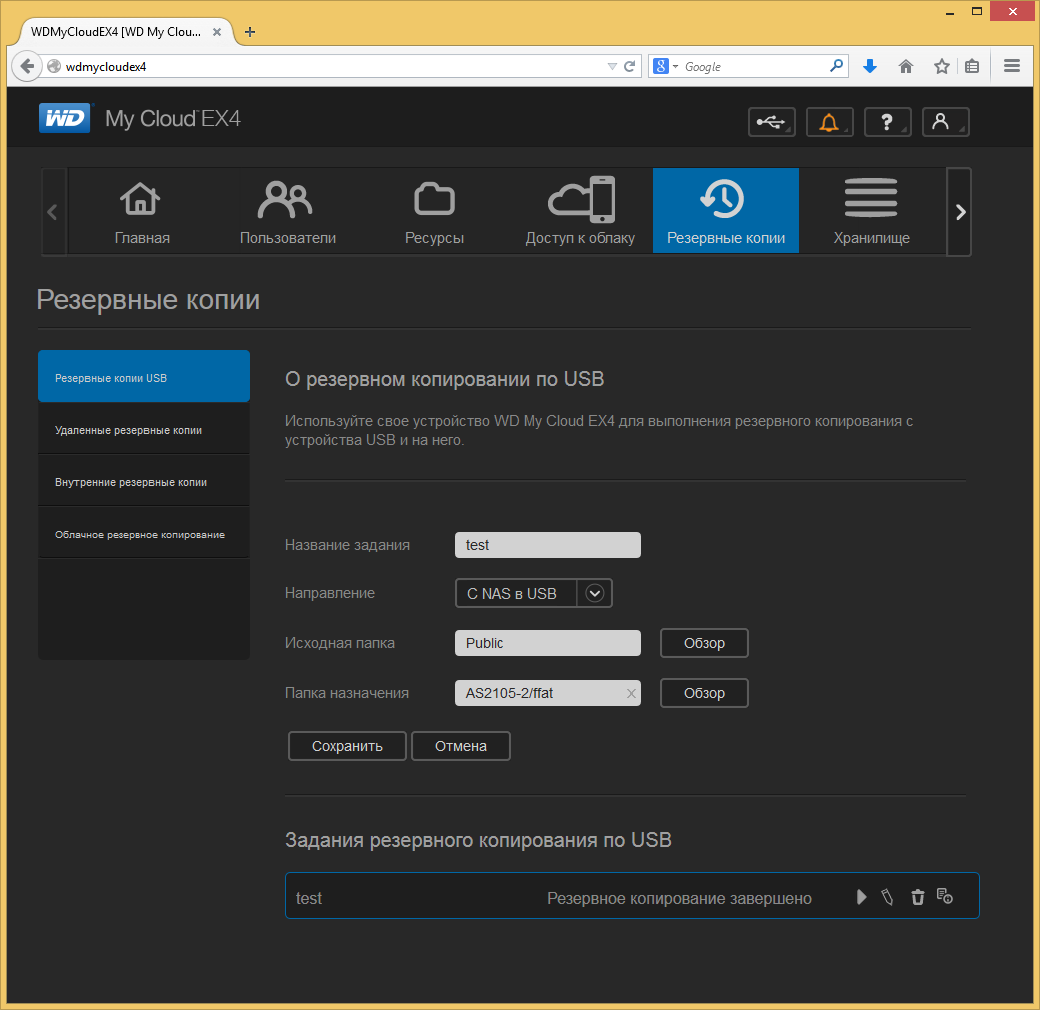Open the search engine selector dropdown
This screenshot has height=1010, width=1040.
[x=666, y=66]
